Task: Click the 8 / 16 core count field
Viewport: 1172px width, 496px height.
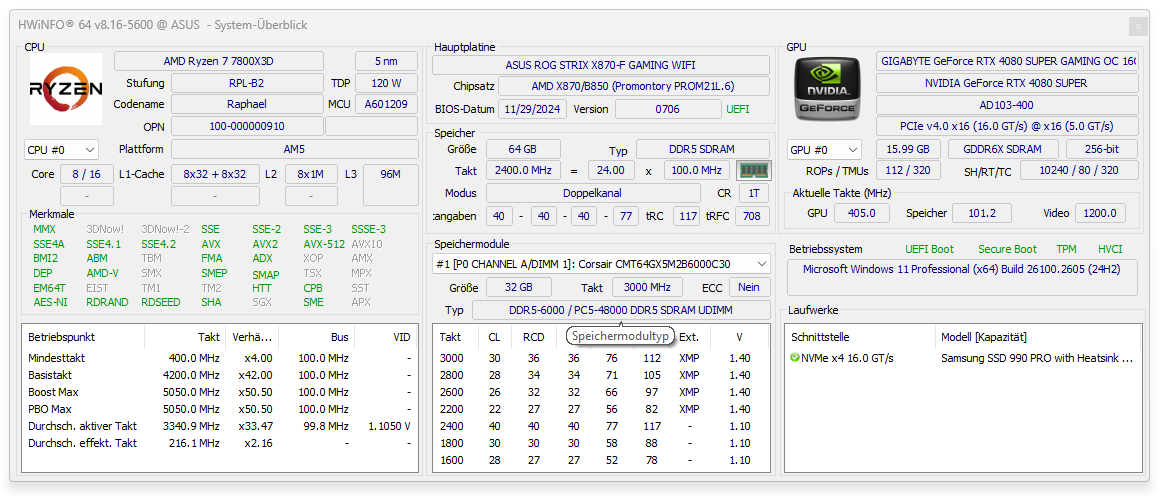Action: 87,174
